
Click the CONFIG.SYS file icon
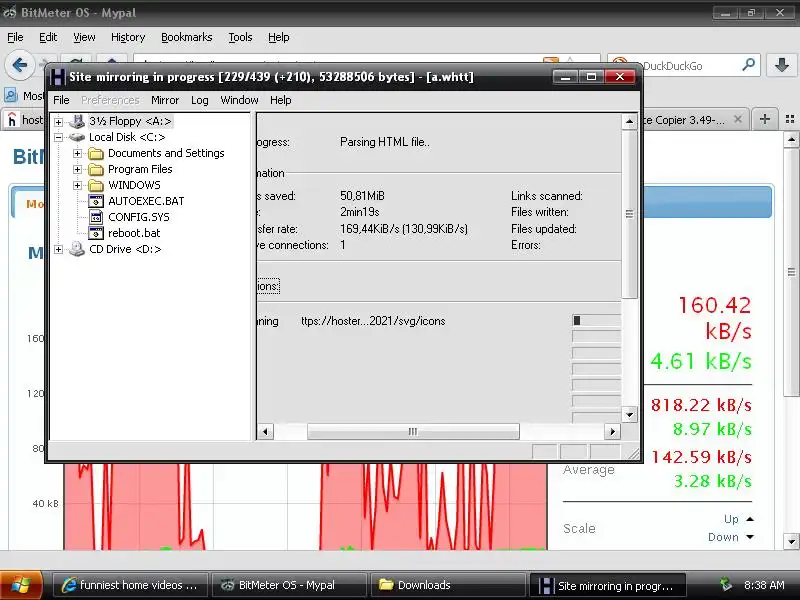tap(96, 217)
